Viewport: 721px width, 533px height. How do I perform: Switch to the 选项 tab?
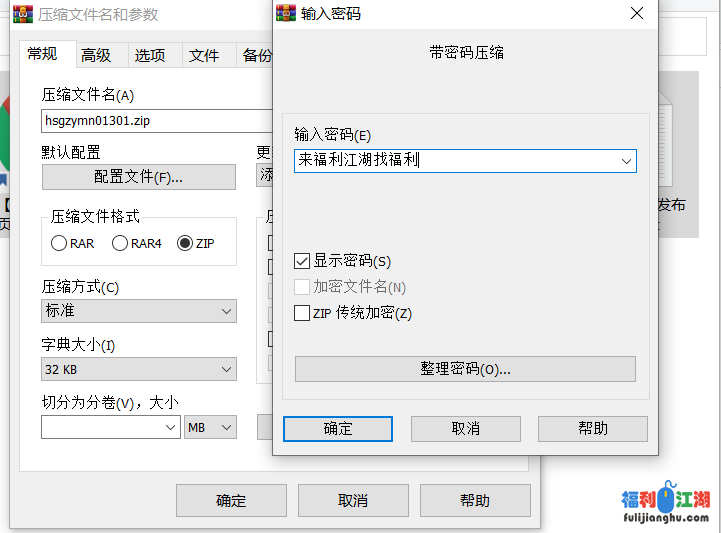click(x=150, y=56)
